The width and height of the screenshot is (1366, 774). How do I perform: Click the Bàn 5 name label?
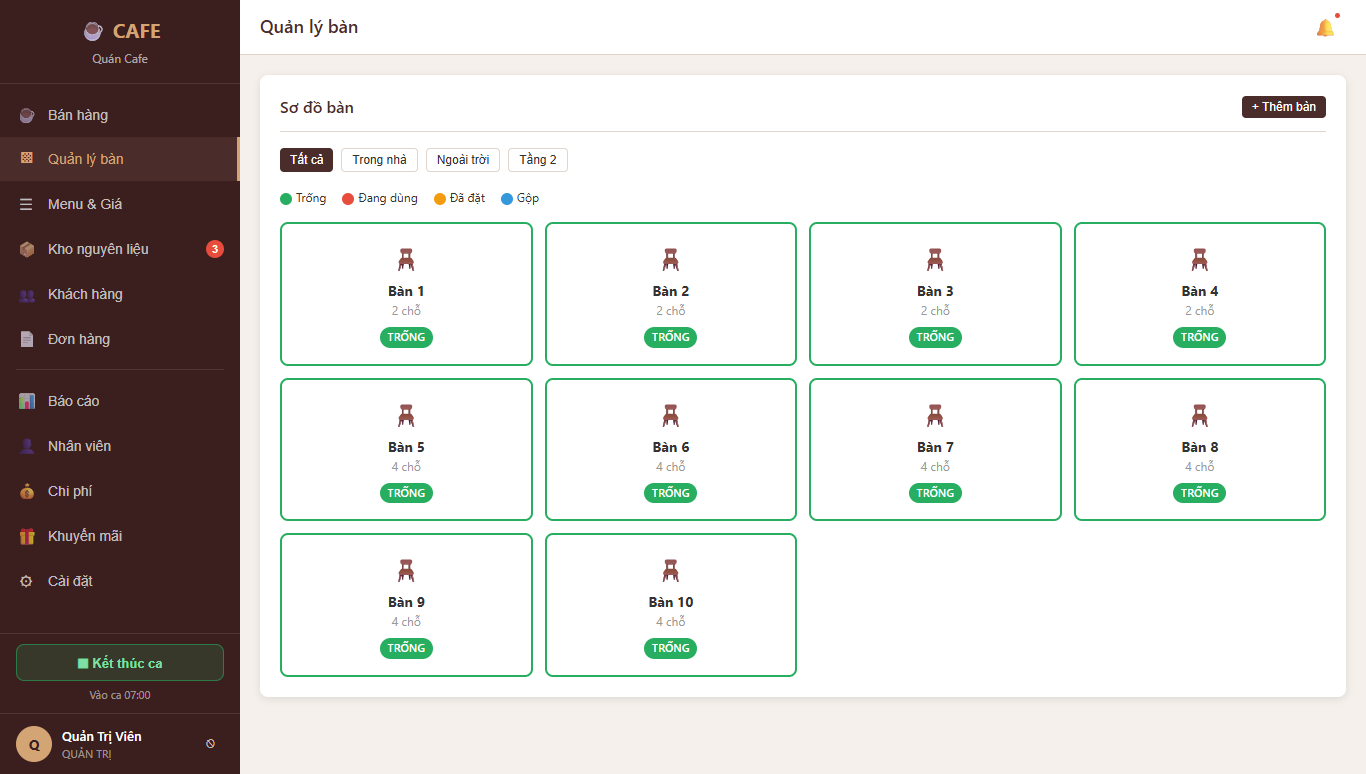click(406, 447)
